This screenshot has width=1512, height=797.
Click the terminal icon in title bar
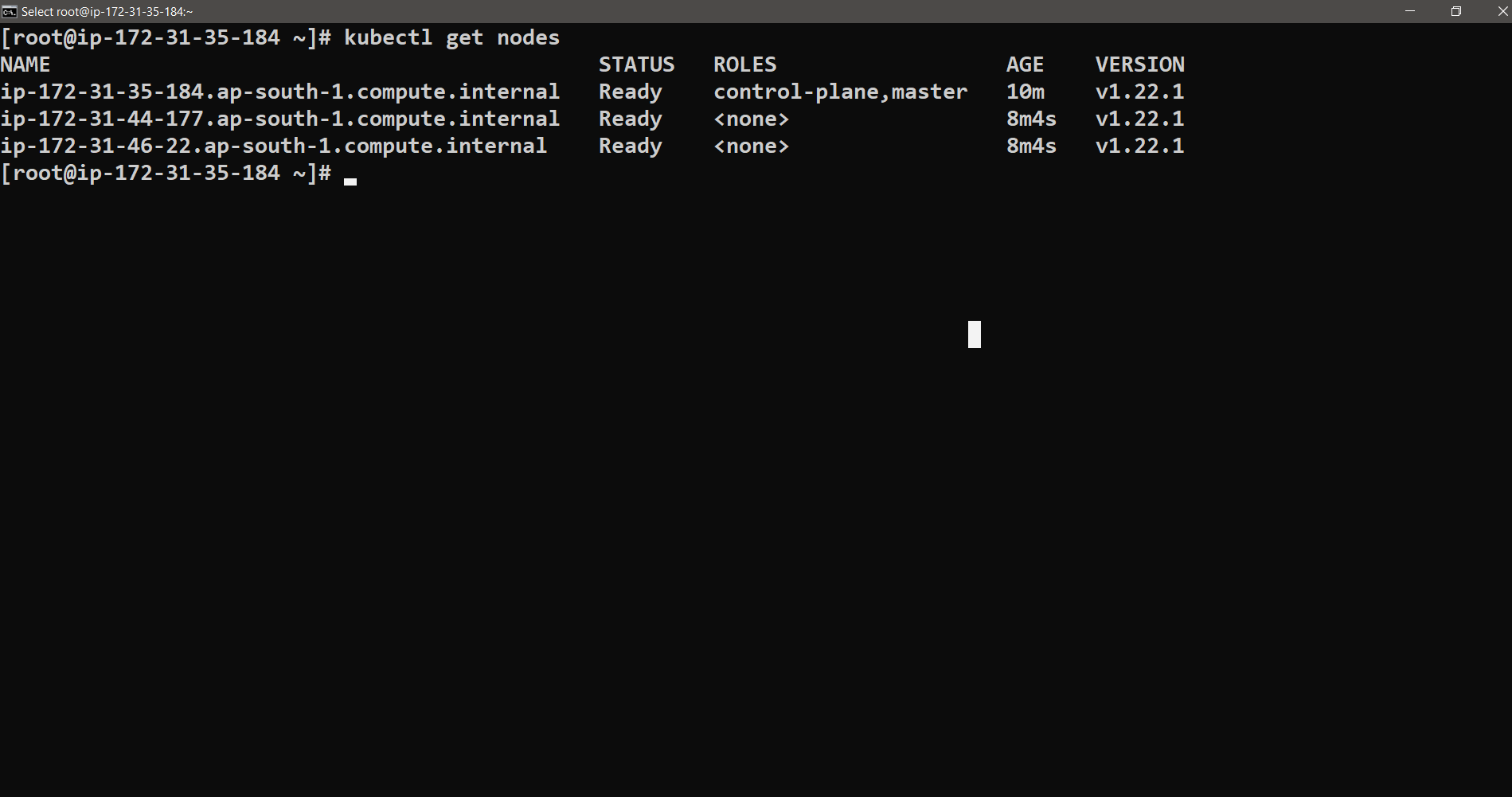(x=10, y=11)
